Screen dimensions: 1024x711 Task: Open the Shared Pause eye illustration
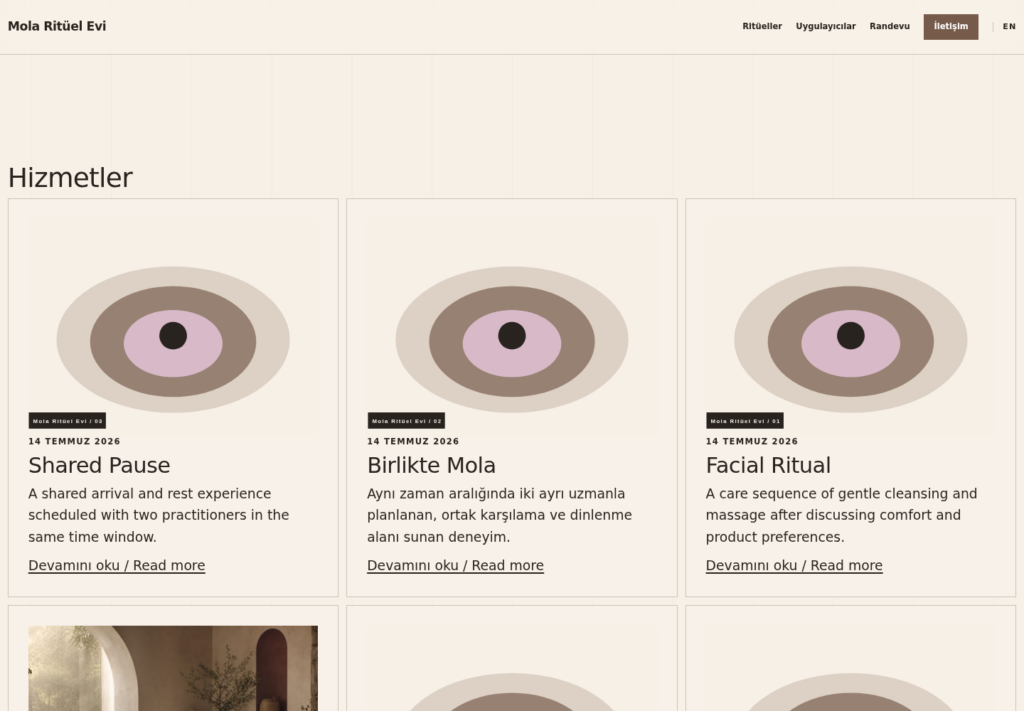point(173,327)
